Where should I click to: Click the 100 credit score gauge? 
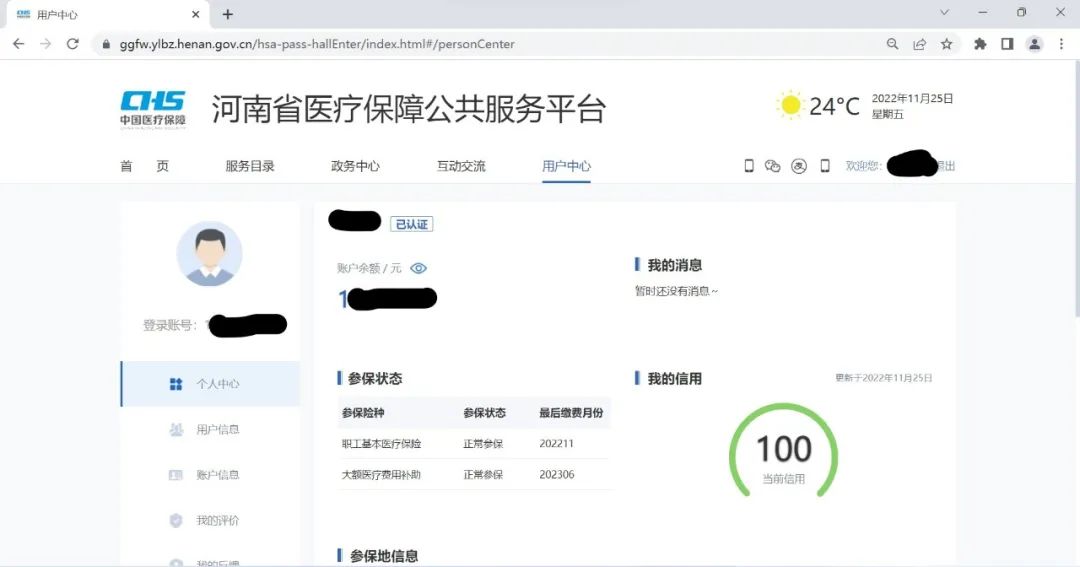pos(783,451)
